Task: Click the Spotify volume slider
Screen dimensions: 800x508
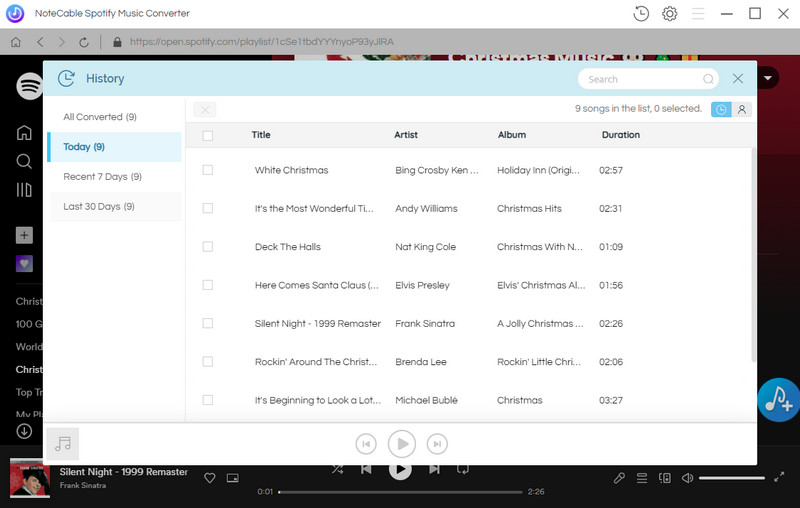Action: (731, 479)
